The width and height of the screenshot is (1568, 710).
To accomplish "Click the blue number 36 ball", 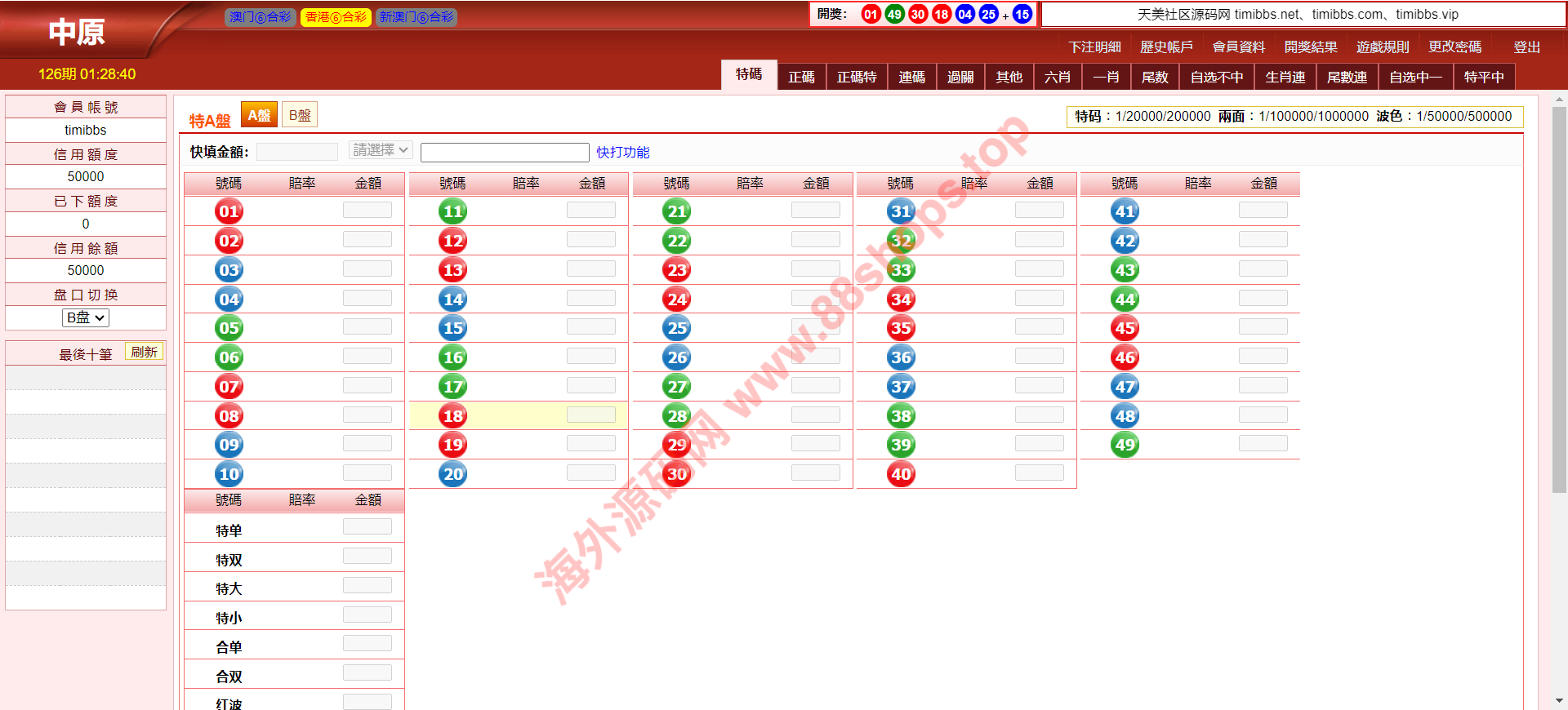I will click(x=901, y=357).
